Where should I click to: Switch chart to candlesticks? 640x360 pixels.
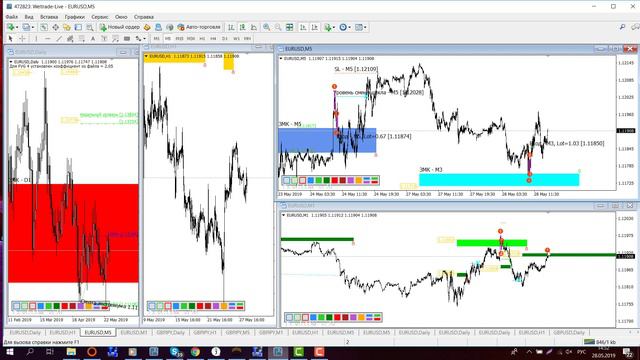[242, 27]
